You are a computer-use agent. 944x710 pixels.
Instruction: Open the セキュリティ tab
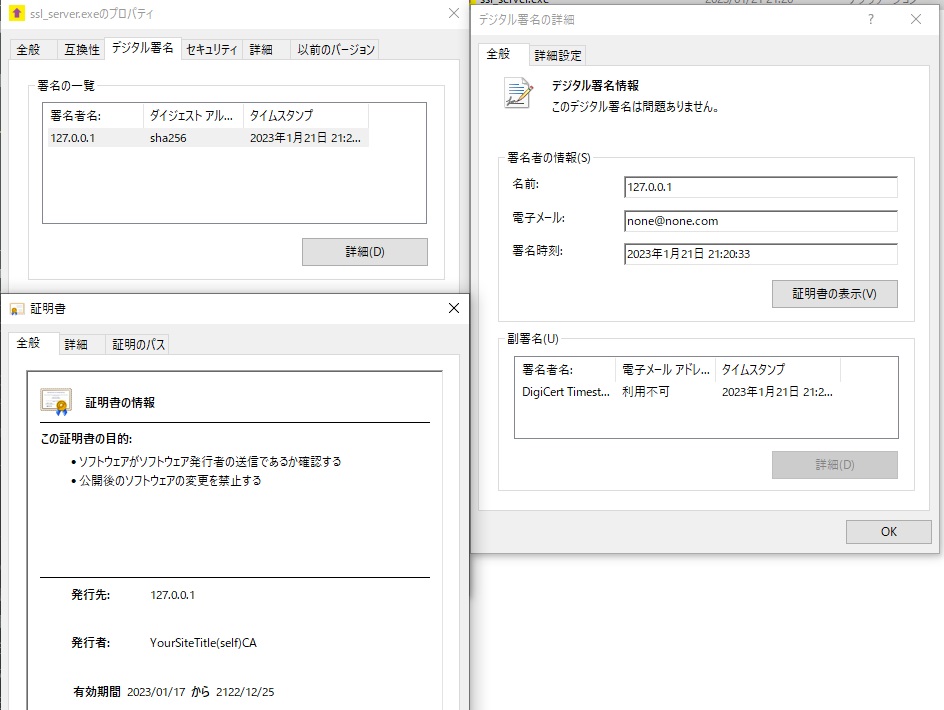(x=211, y=49)
